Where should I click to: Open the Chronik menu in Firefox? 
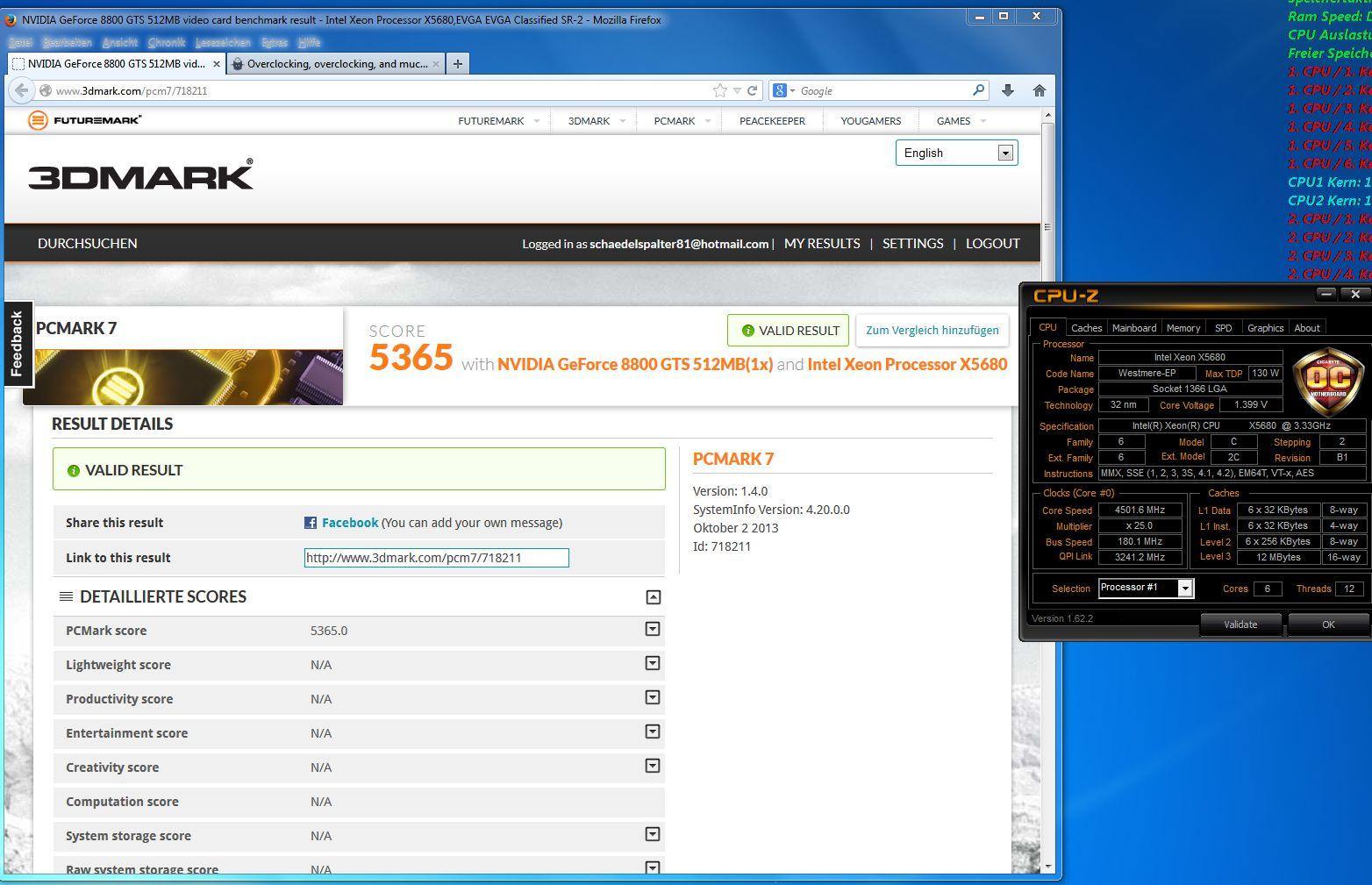tap(166, 42)
